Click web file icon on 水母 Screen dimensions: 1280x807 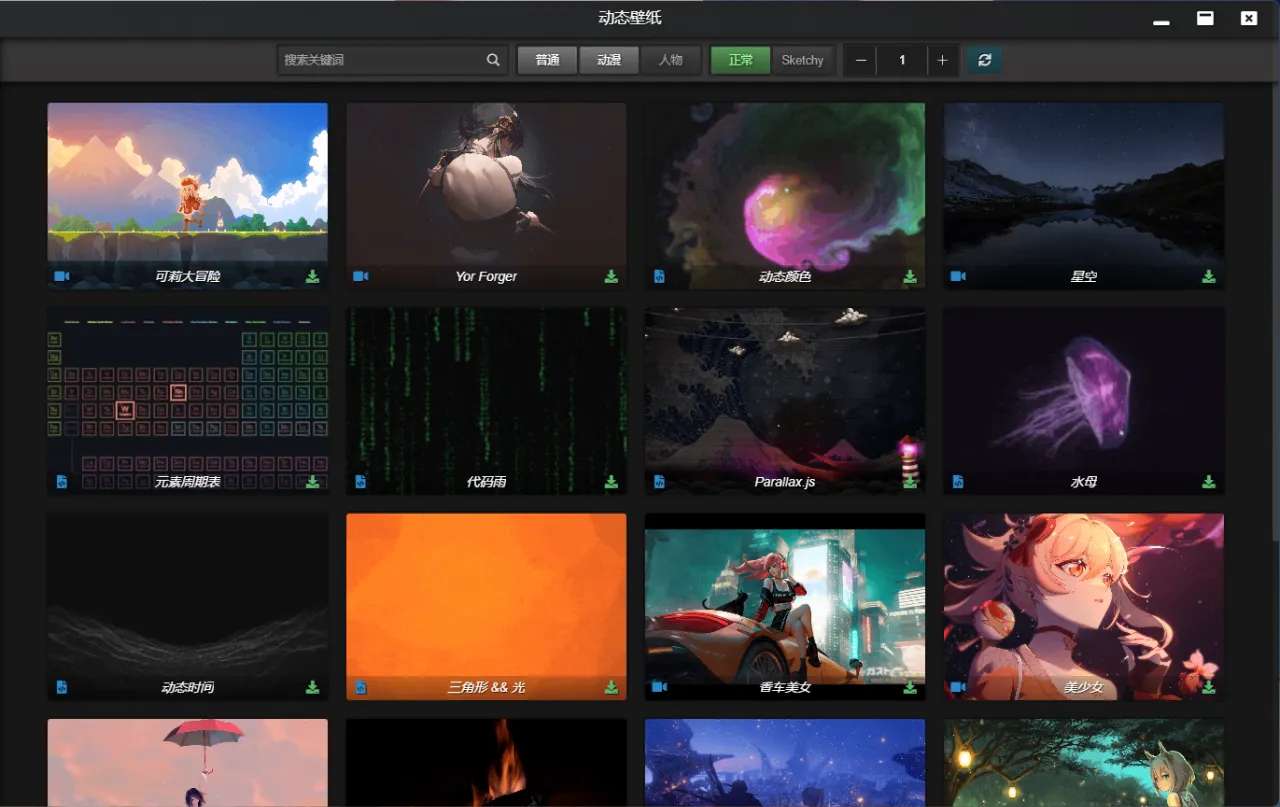point(958,482)
